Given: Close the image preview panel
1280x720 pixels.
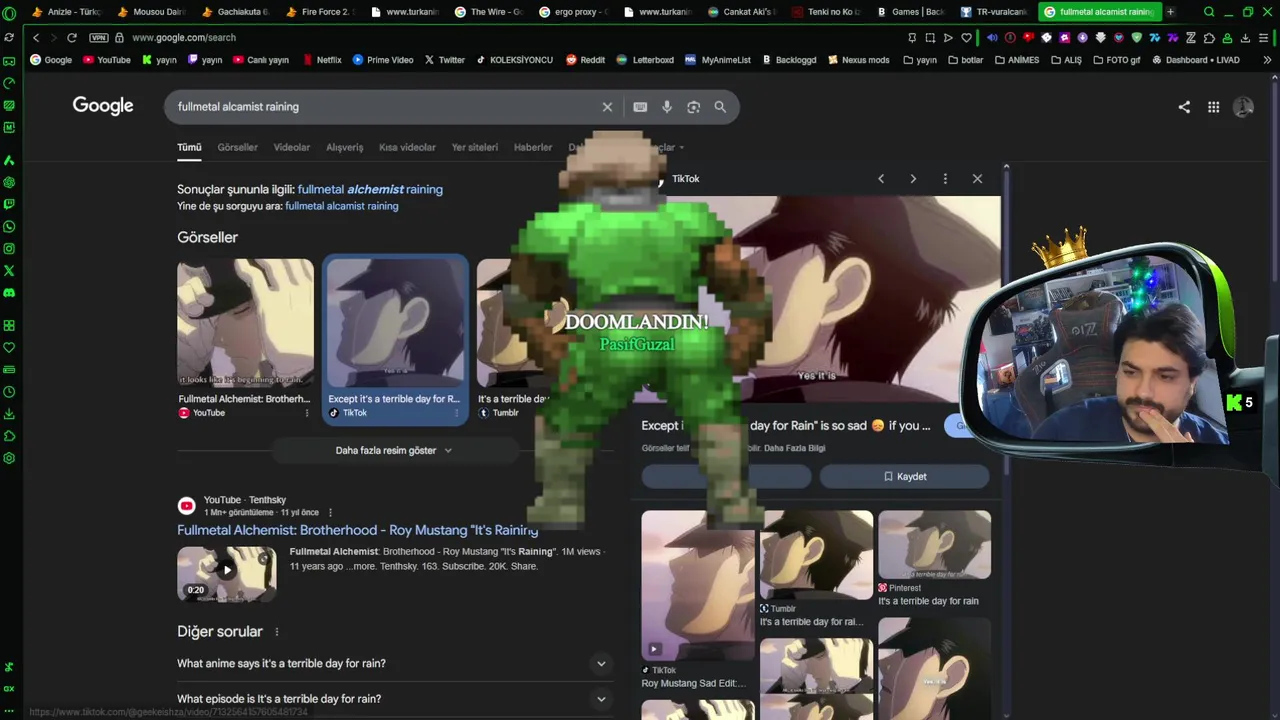Looking at the screenshot, I should pyautogui.click(x=977, y=179).
